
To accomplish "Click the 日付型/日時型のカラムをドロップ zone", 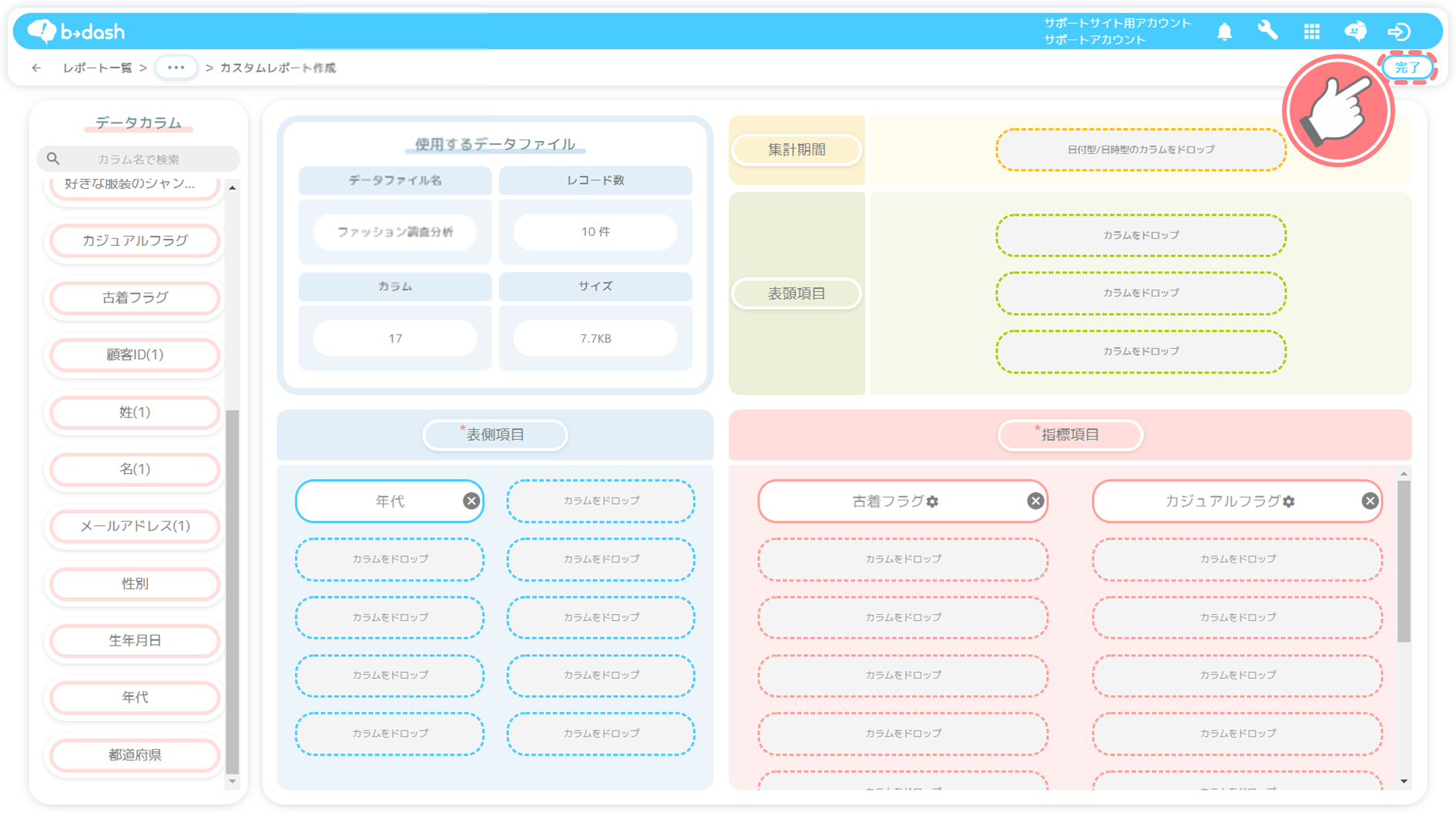I will point(1141,149).
